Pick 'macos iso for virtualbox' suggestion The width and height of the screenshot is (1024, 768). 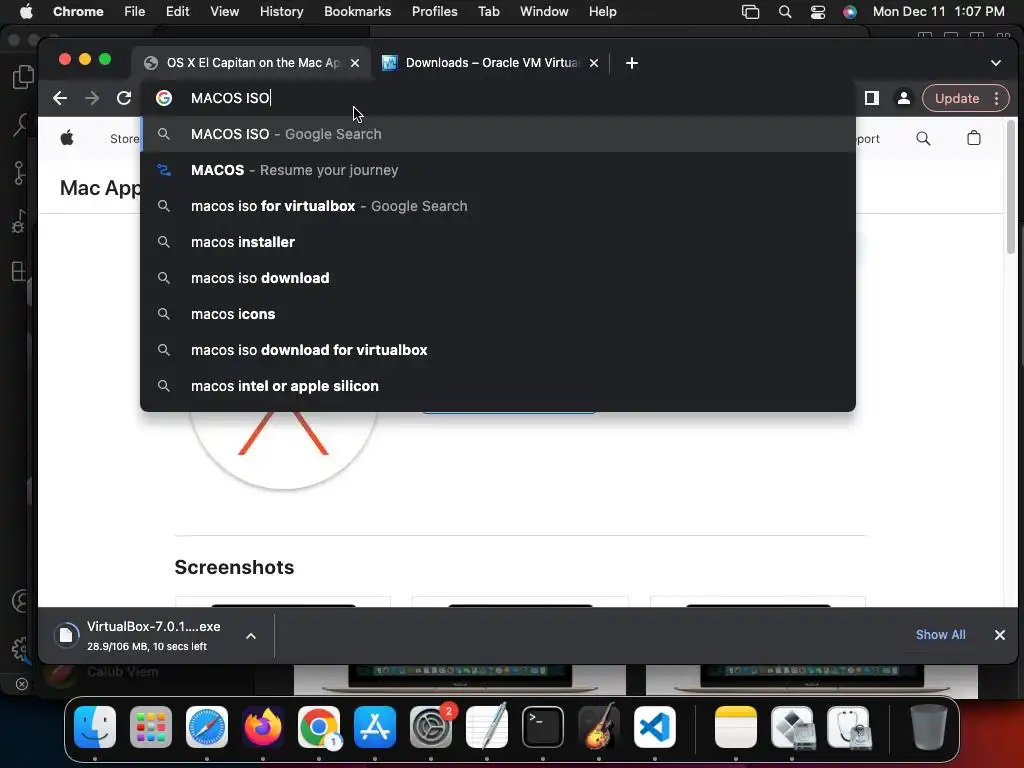pyautogui.click(x=498, y=206)
